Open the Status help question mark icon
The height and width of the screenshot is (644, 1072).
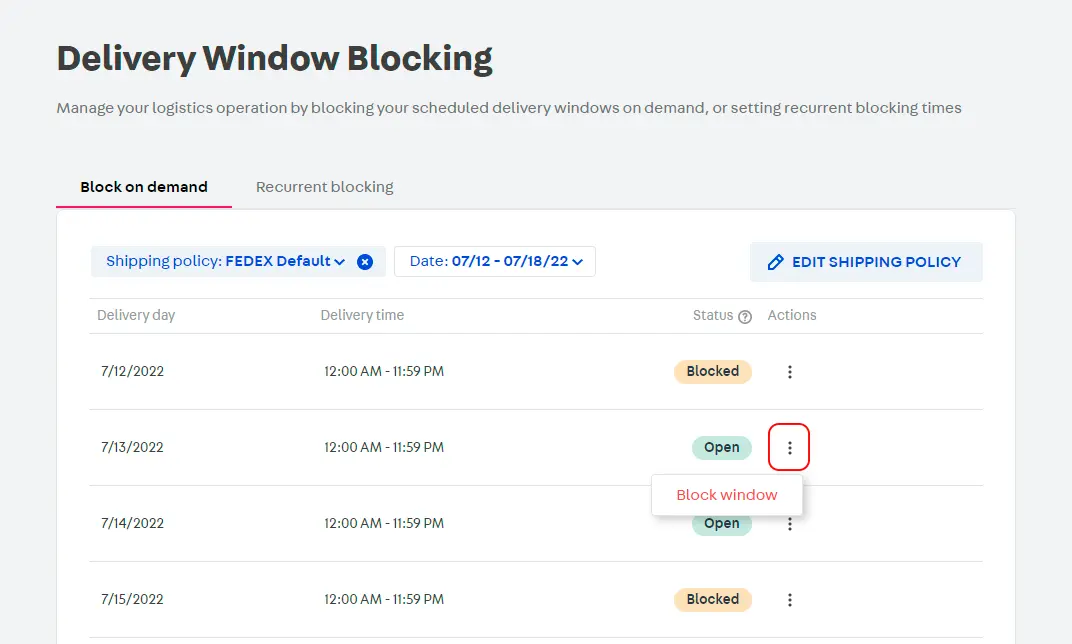pos(744,316)
